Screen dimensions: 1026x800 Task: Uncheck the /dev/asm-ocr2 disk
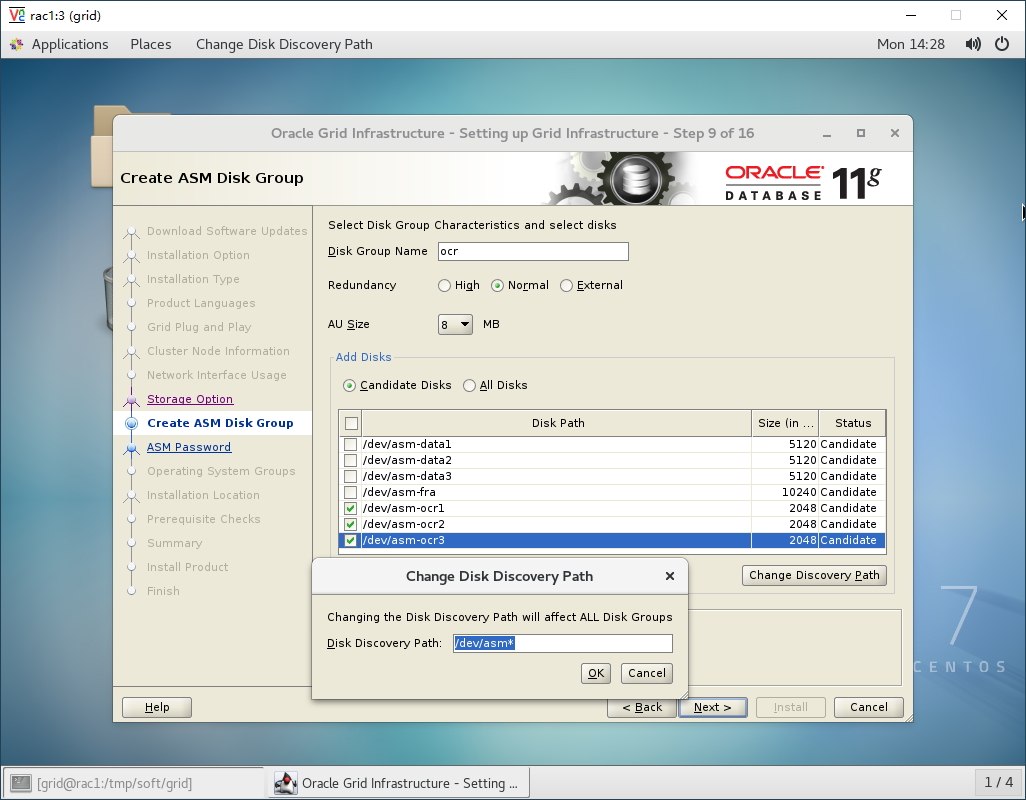351,524
